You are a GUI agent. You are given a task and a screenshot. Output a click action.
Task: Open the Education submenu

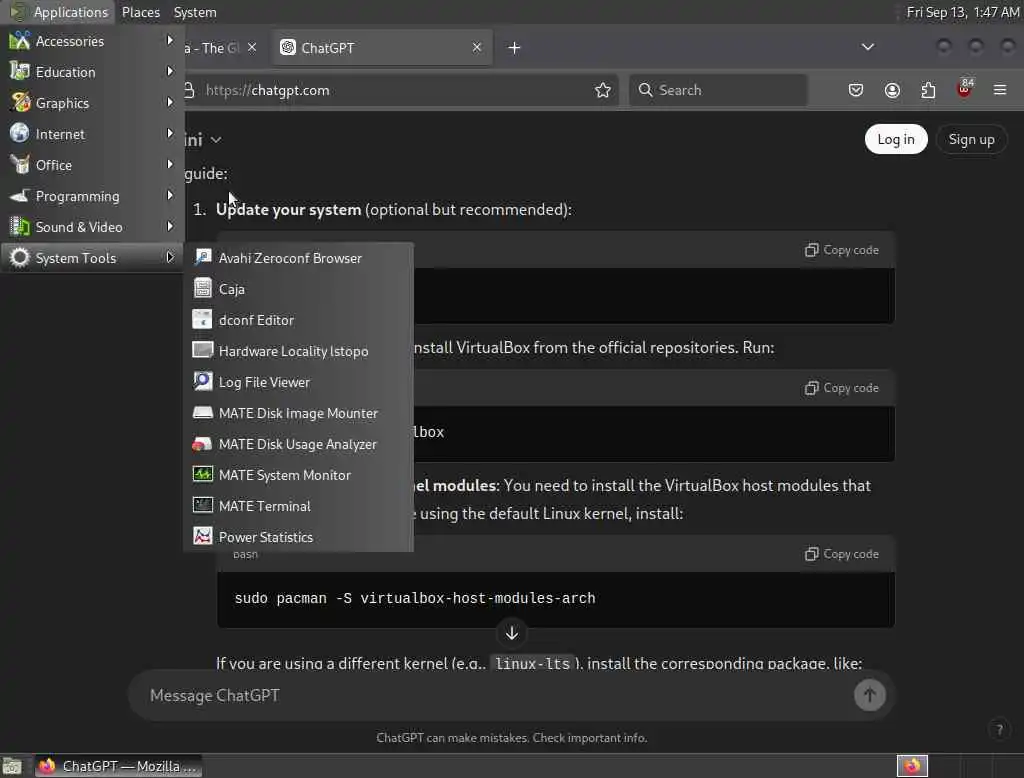pos(92,72)
